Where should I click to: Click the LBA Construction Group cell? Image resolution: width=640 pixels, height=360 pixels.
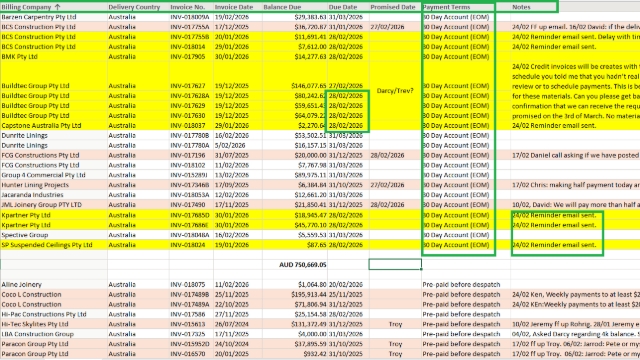(x=53, y=334)
